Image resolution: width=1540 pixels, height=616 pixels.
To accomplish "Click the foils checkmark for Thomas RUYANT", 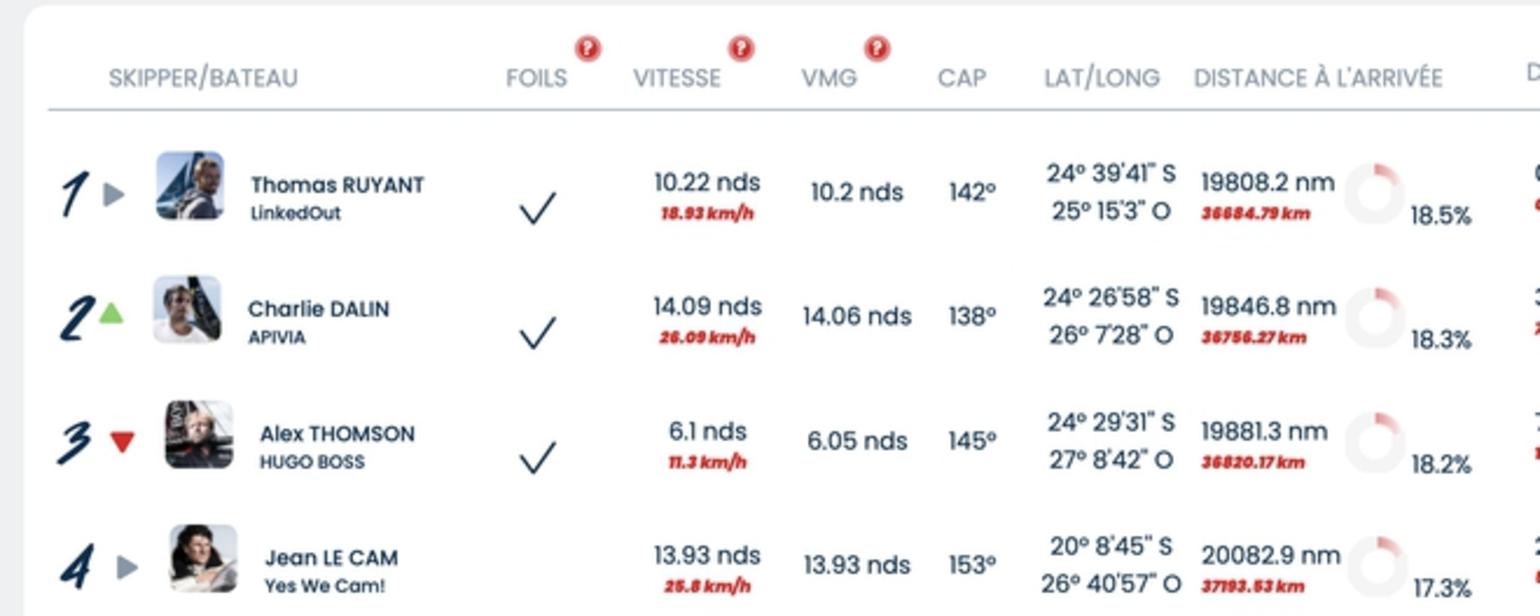I will [537, 209].
